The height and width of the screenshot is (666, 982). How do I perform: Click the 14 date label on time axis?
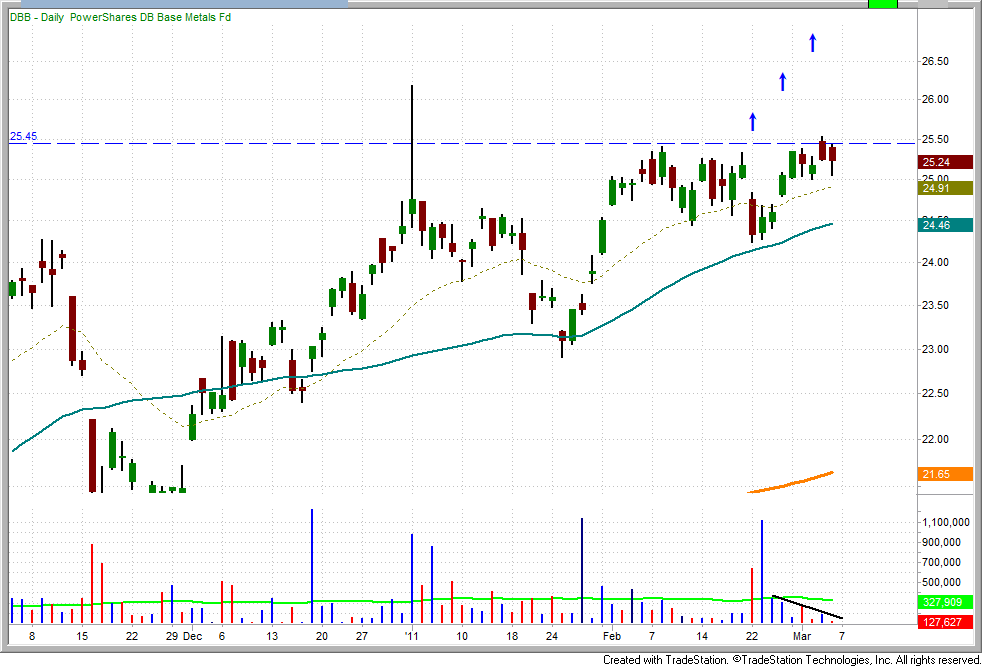coord(702,635)
